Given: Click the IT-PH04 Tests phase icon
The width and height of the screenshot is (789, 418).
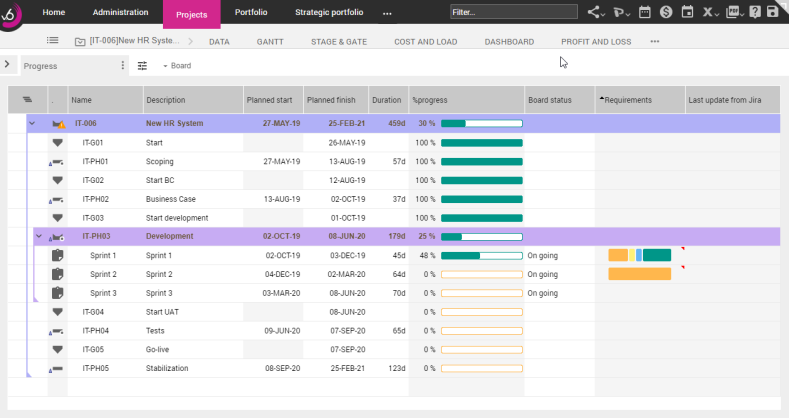Looking at the screenshot, I should point(57,331).
